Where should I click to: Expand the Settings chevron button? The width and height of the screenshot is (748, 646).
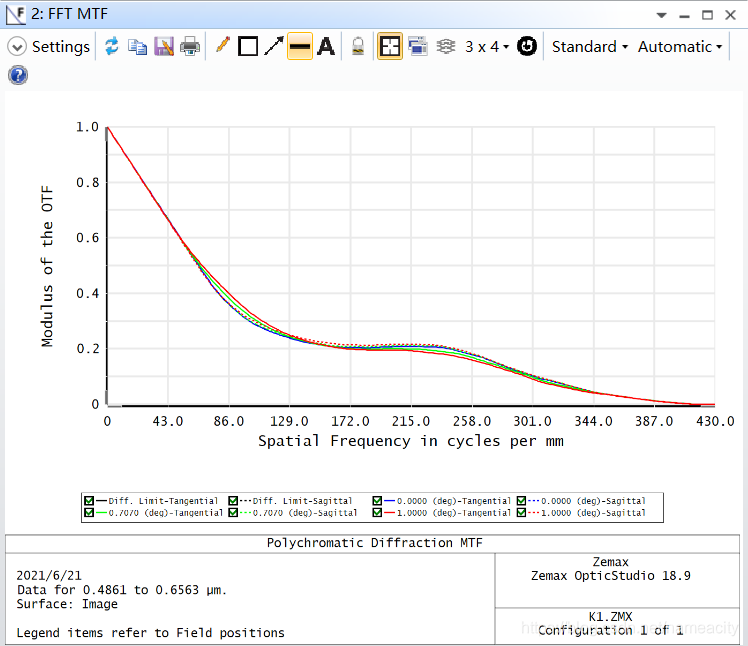17,47
